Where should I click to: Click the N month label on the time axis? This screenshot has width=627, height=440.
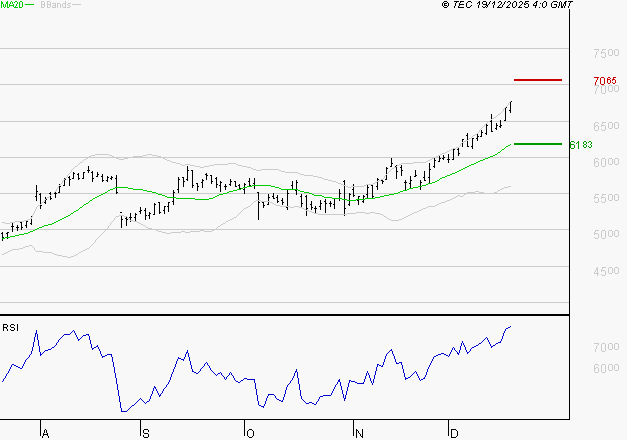pos(359,434)
